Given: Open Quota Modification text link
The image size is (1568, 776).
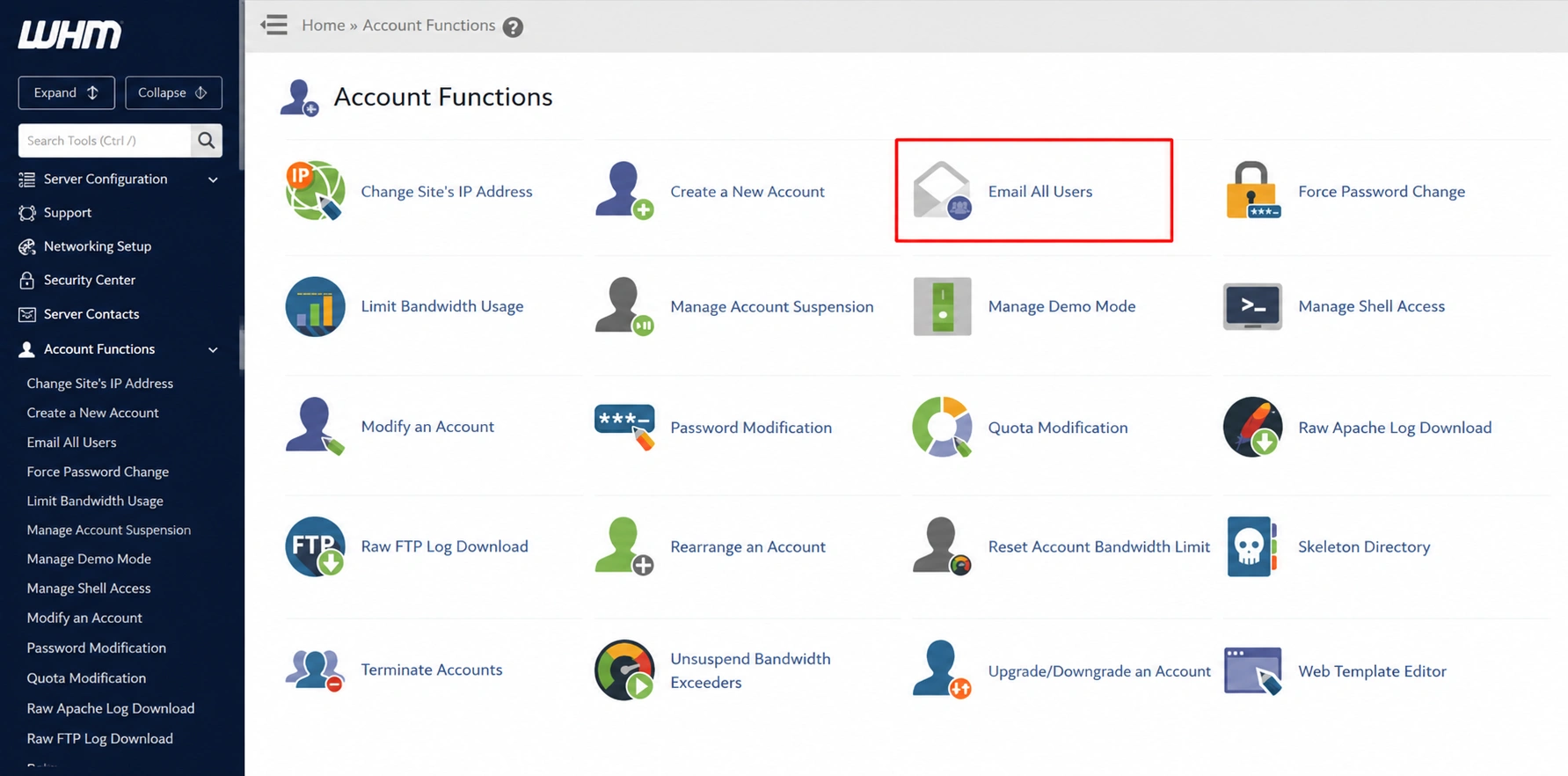Looking at the screenshot, I should coord(1058,428).
